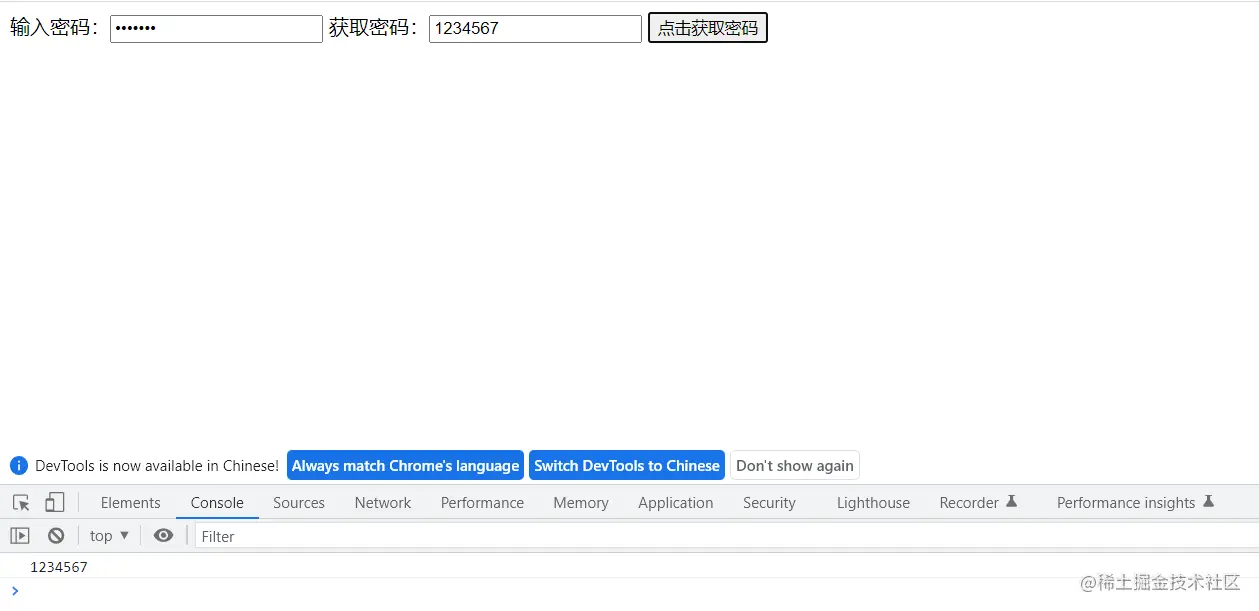
Task: Click the 输入密码 label text
Action: coord(56,28)
